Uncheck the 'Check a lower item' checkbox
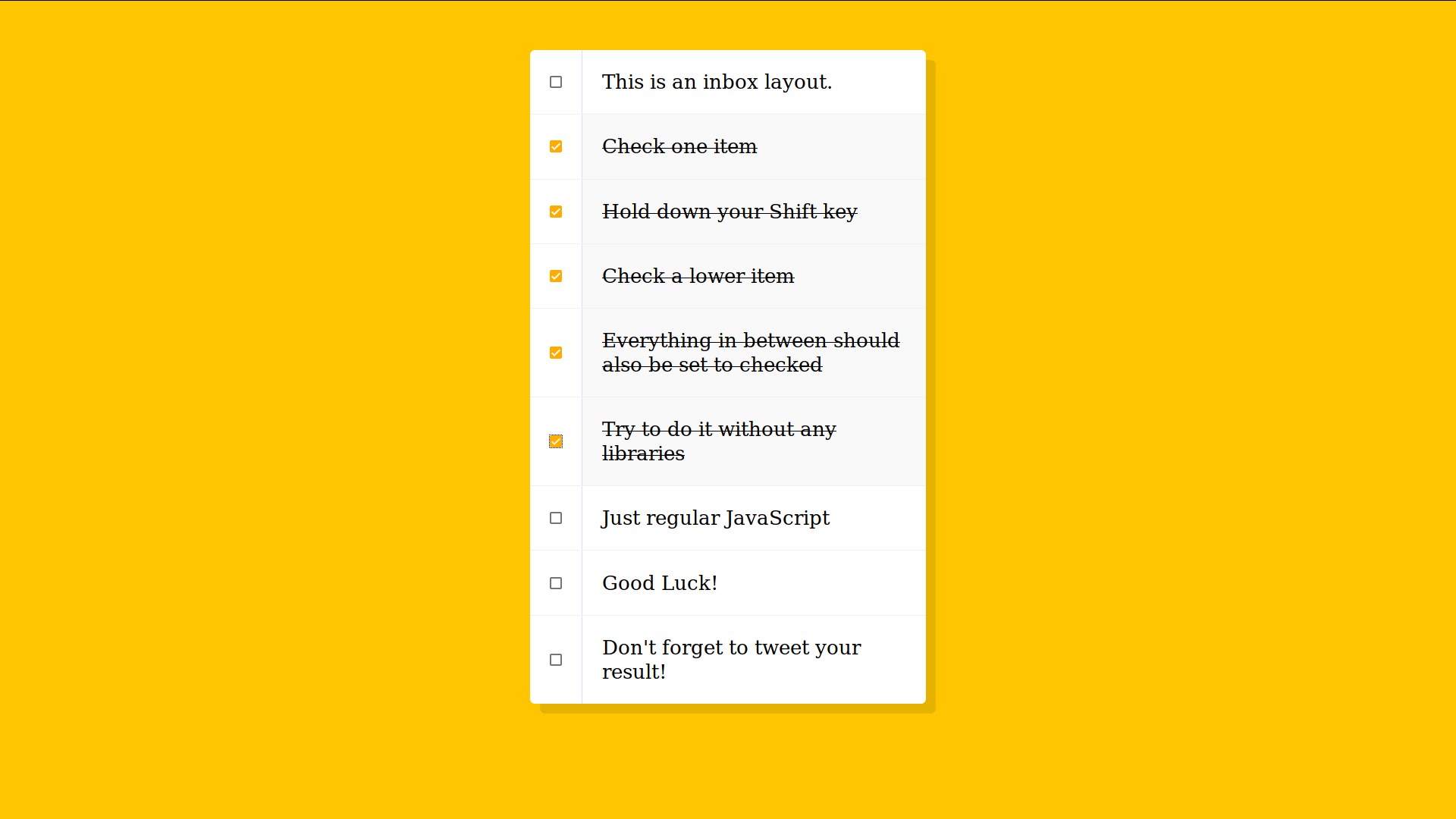Screen dimensions: 1456x819 point(556,276)
